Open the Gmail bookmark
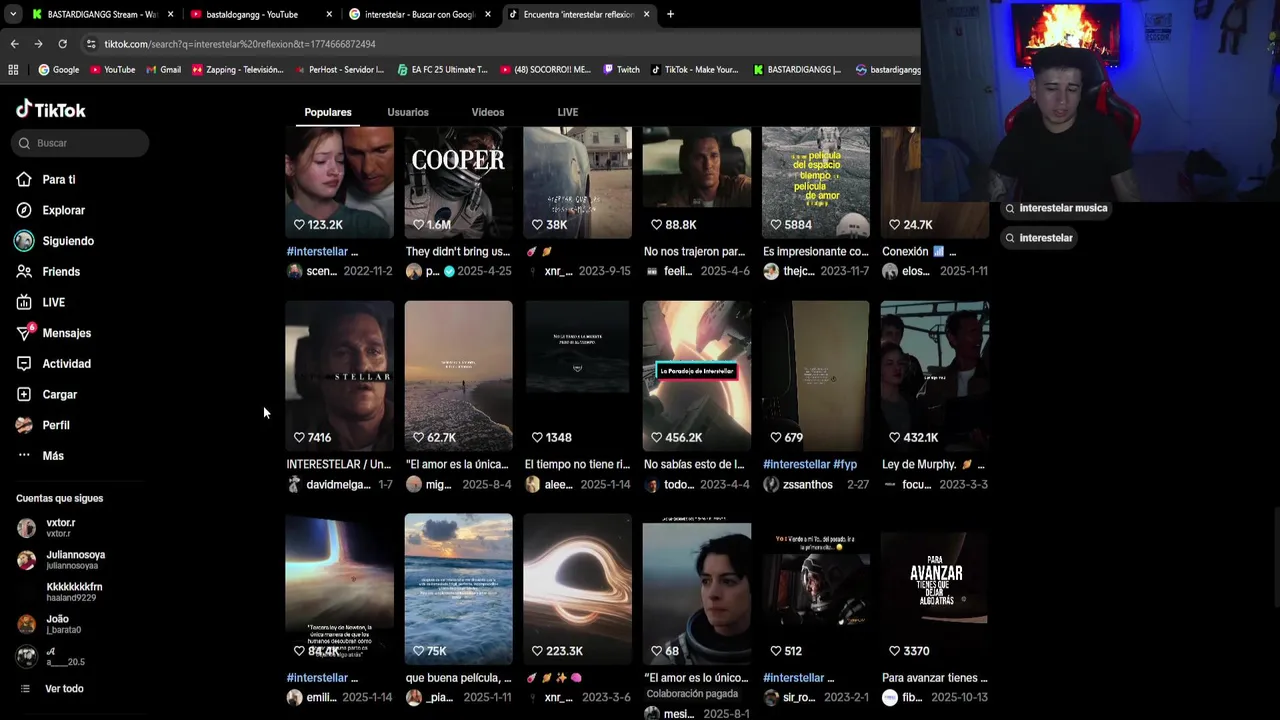 163,70
